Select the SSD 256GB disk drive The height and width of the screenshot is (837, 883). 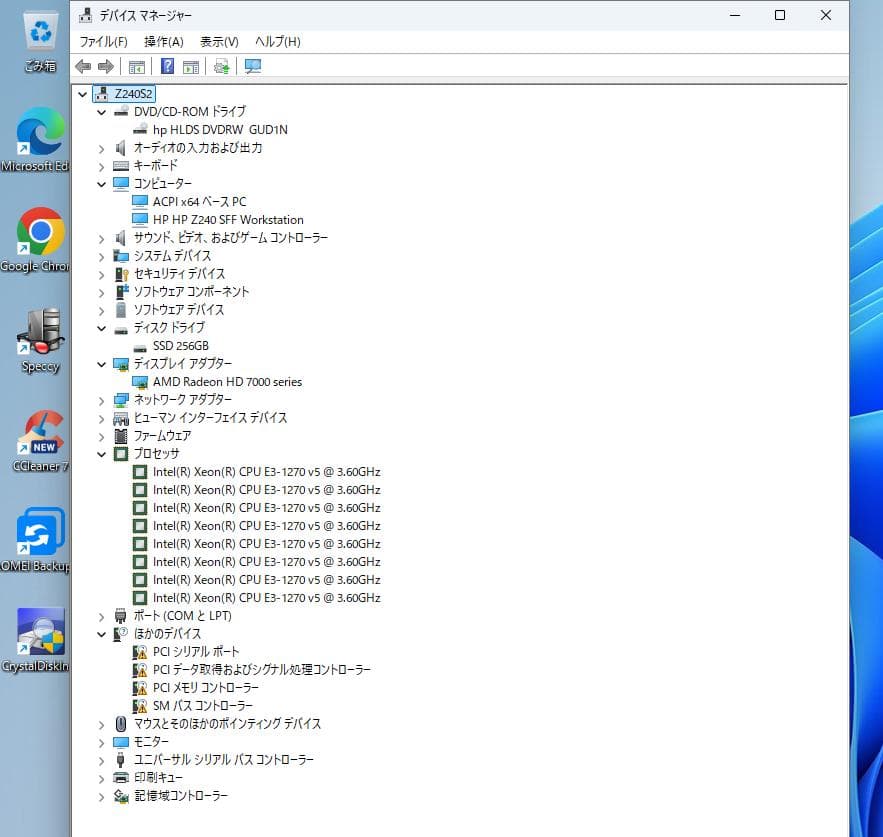180,346
